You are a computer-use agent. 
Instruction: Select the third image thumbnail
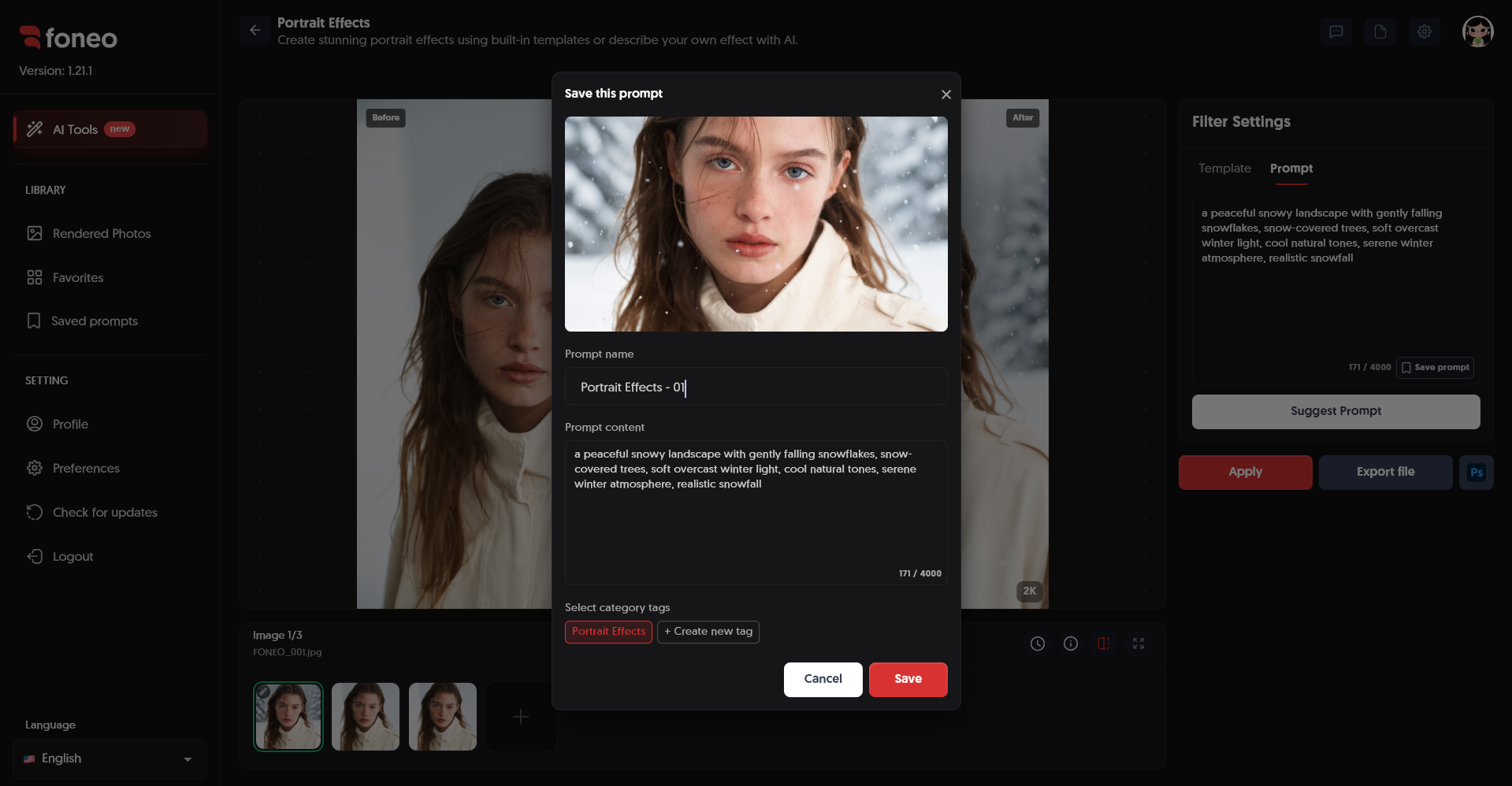[443, 717]
